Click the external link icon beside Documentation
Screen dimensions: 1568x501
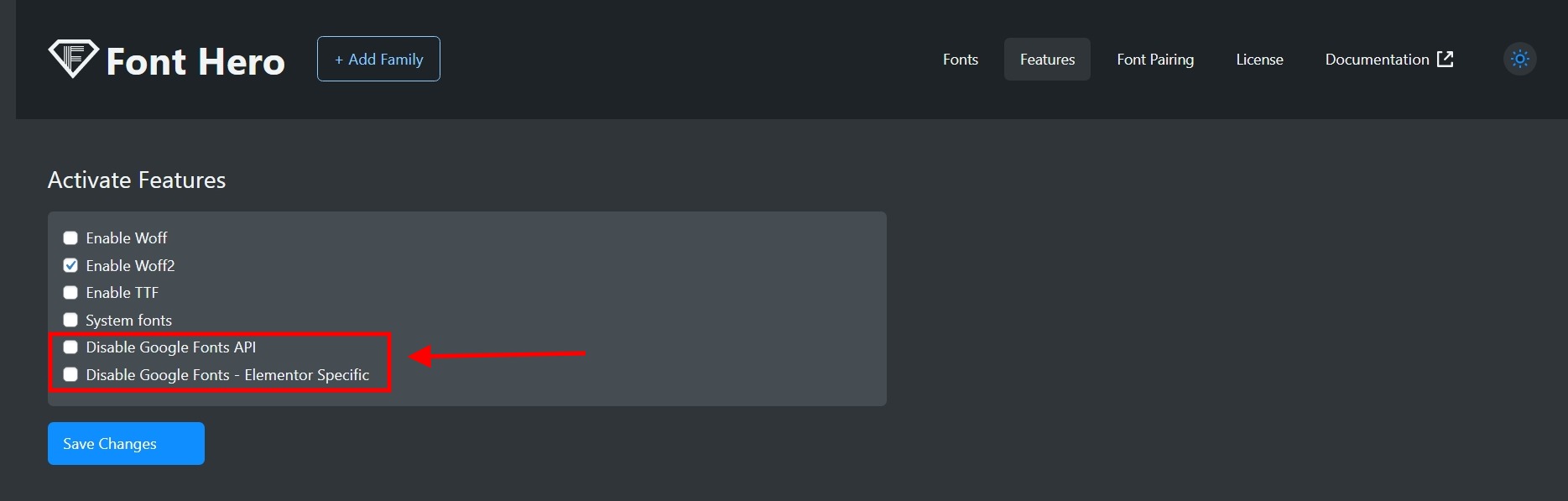(x=1445, y=59)
